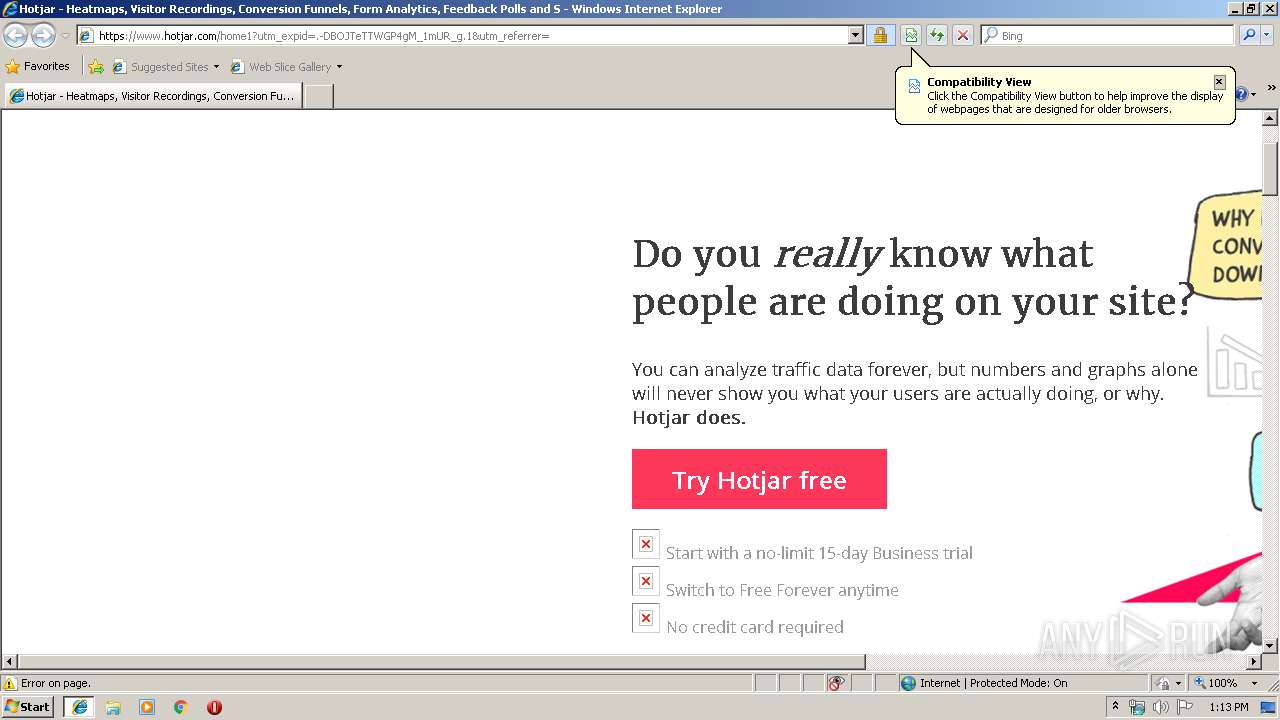The height and width of the screenshot is (720, 1280).
Task: Click the vertical scrollbar thumb
Action: [x=1271, y=169]
